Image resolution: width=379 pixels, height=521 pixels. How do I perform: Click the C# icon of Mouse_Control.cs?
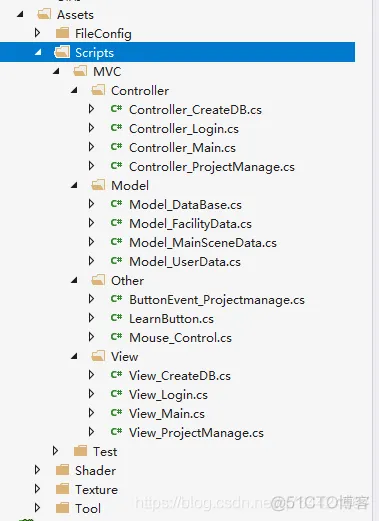click(x=116, y=337)
